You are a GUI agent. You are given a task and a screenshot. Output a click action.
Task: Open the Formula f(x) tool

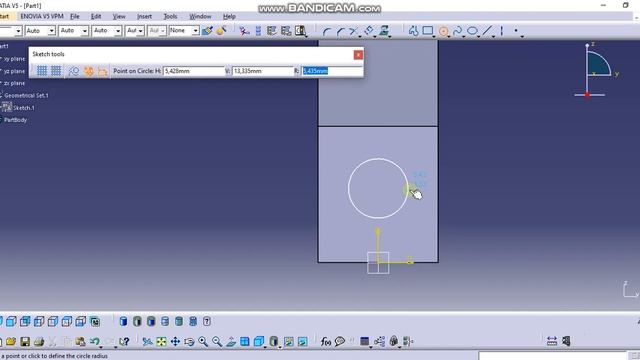(325, 341)
